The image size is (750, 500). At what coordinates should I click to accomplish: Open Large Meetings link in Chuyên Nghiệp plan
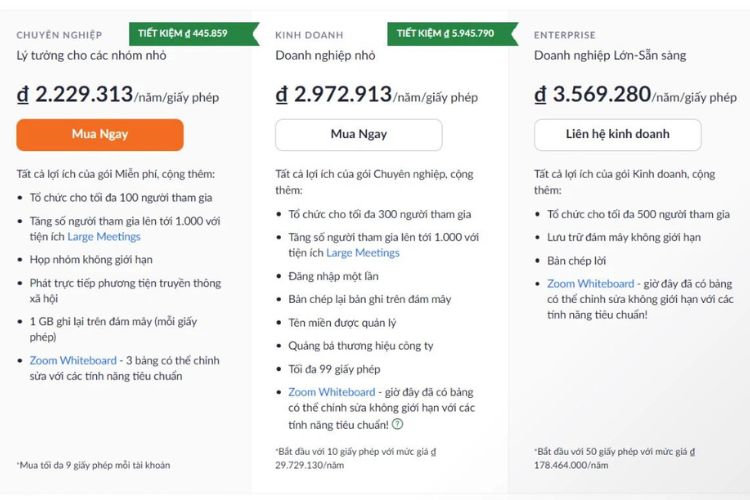pos(104,237)
